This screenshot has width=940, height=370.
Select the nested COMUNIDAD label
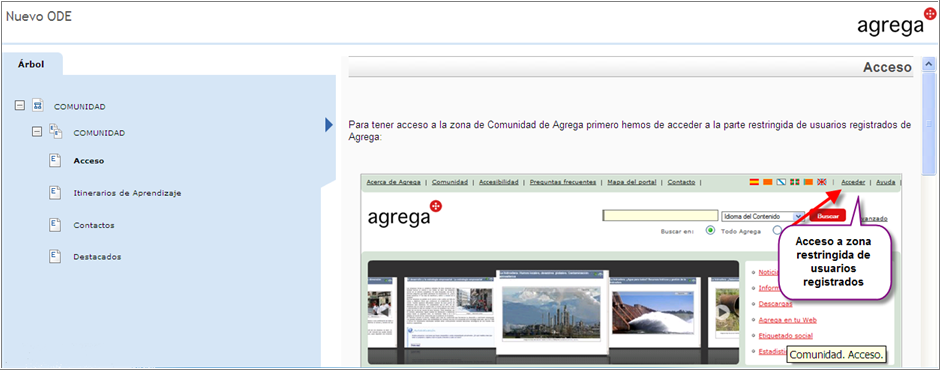[x=99, y=133]
